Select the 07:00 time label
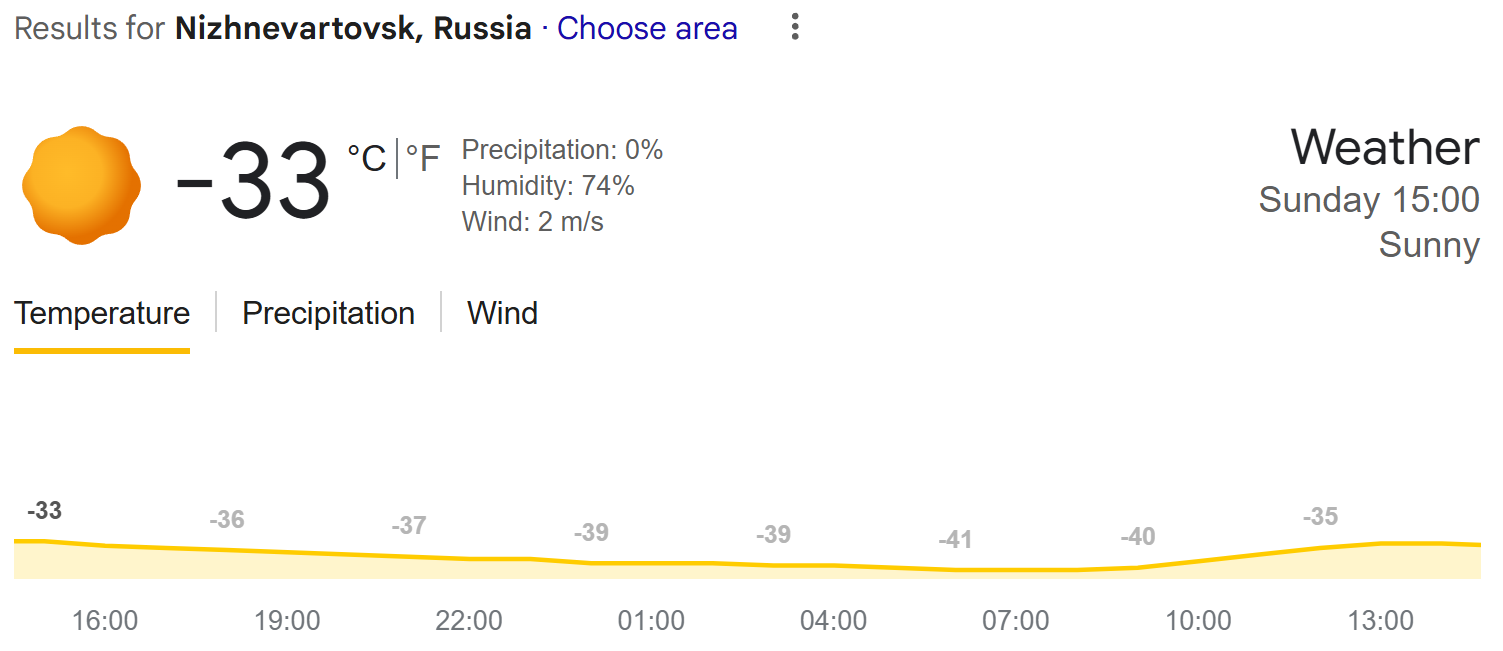This screenshot has width=1503, height=651. pos(1015,621)
